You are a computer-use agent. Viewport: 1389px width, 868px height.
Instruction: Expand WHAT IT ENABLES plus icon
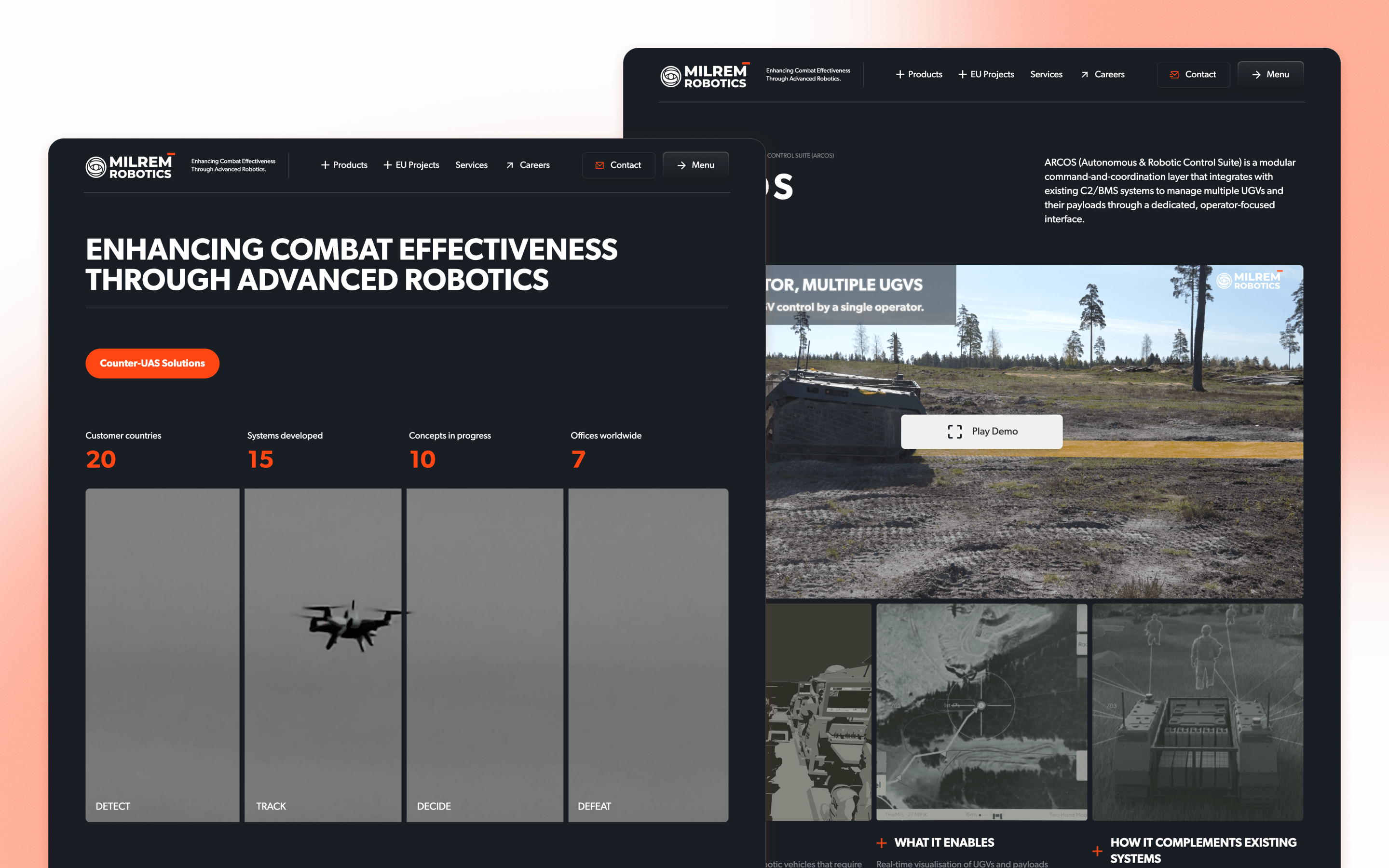pyautogui.click(x=882, y=843)
